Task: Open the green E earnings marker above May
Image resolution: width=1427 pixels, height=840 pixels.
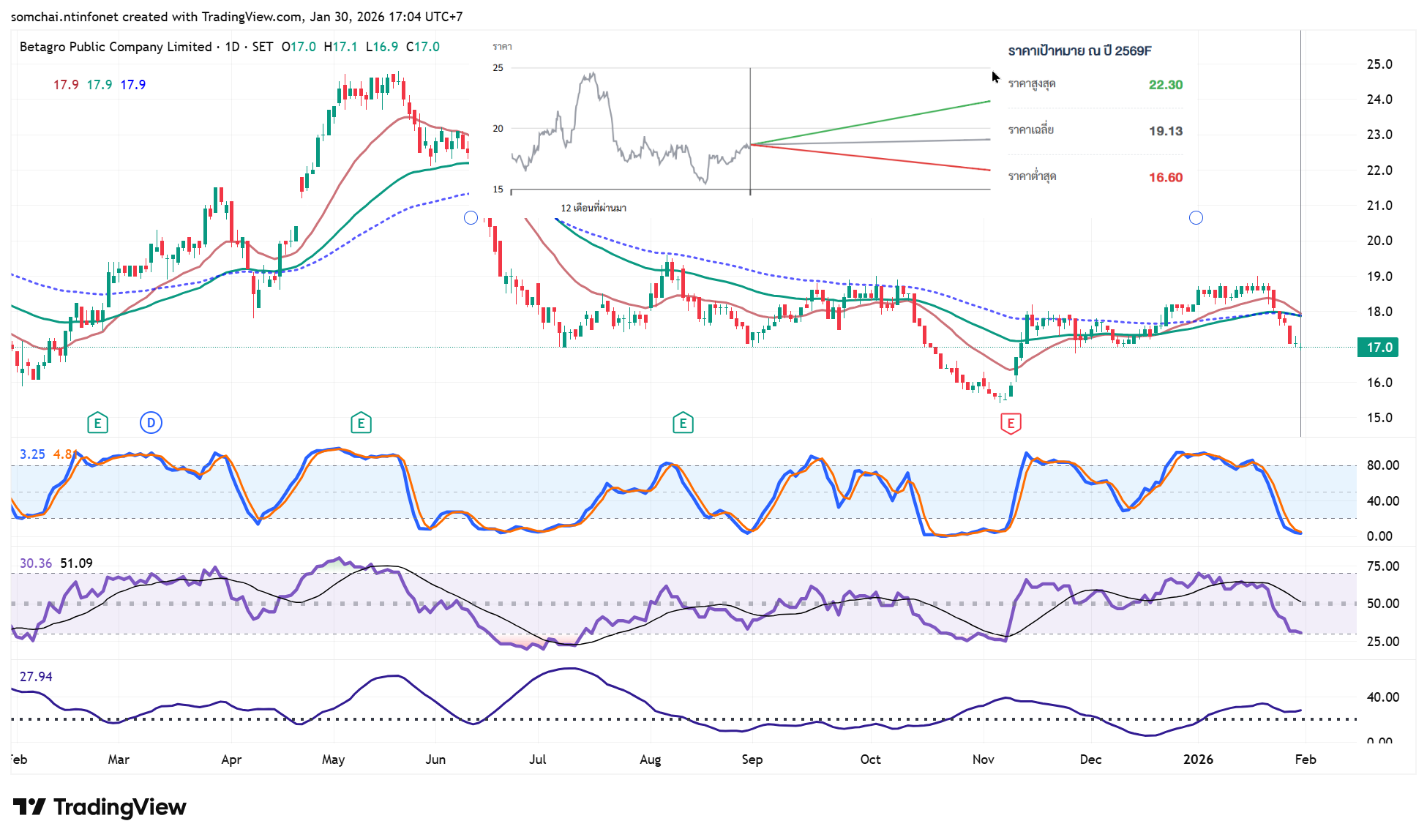Action: [361, 423]
